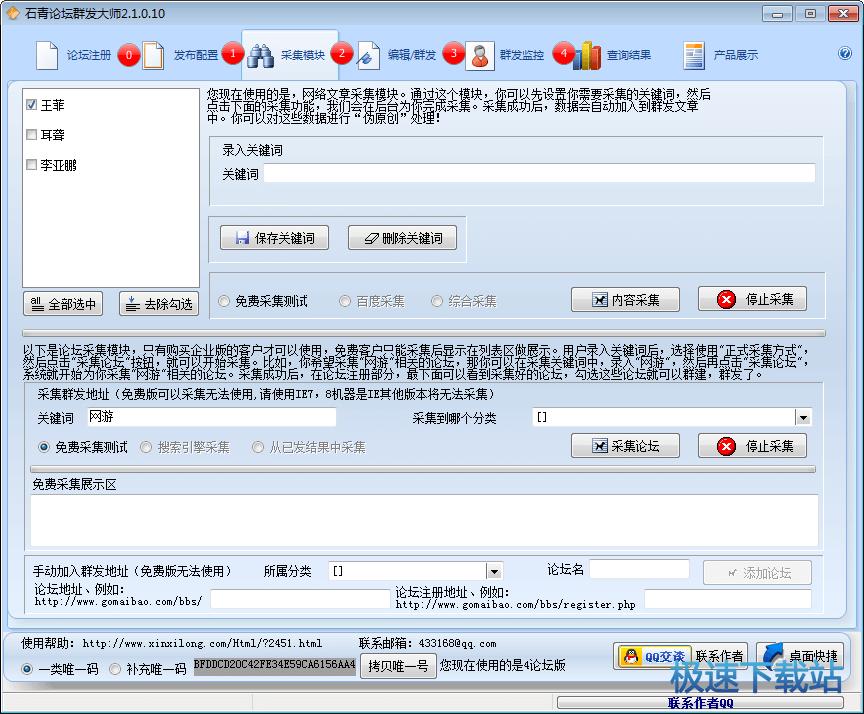Select the 采集模块 binoculars icon
The image size is (864, 714).
tap(260, 55)
